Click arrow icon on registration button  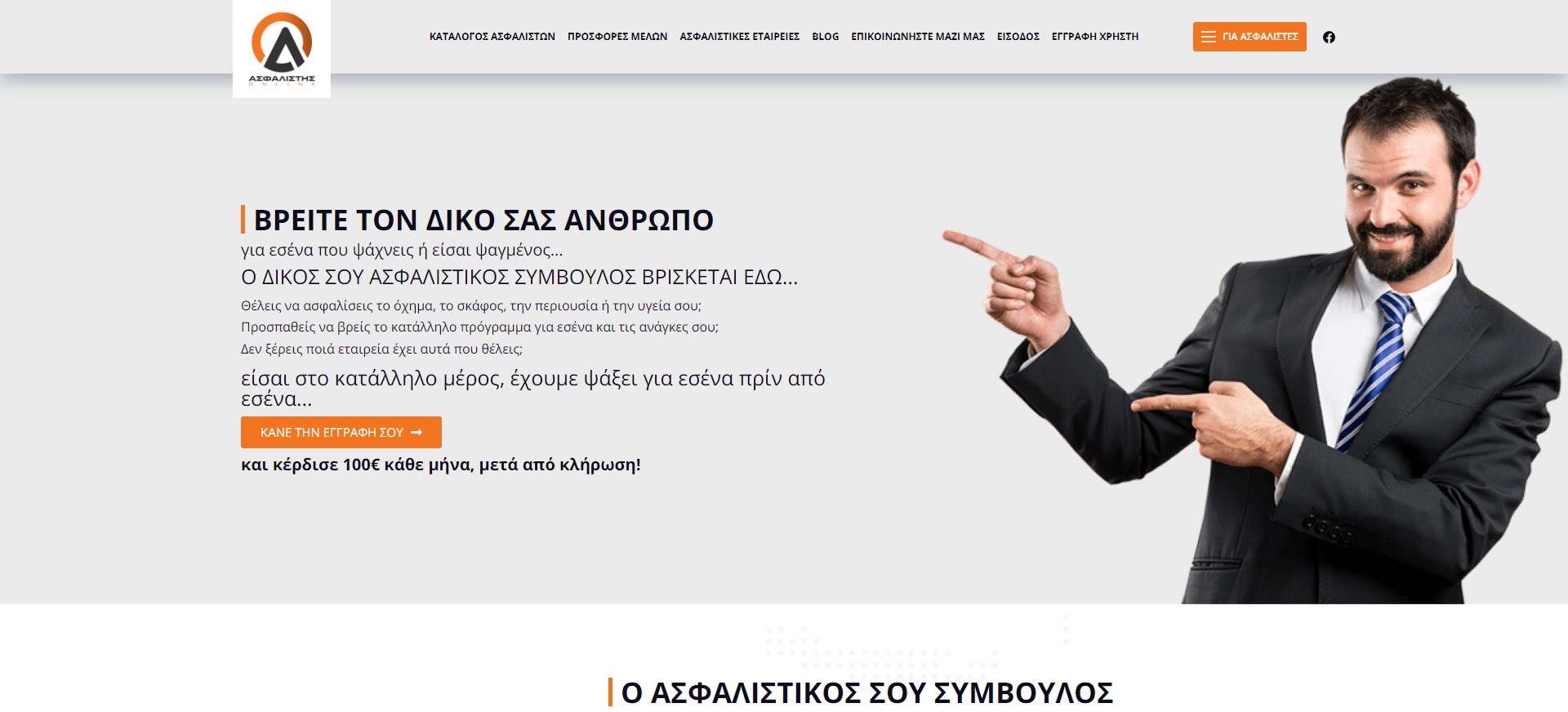[x=416, y=433]
